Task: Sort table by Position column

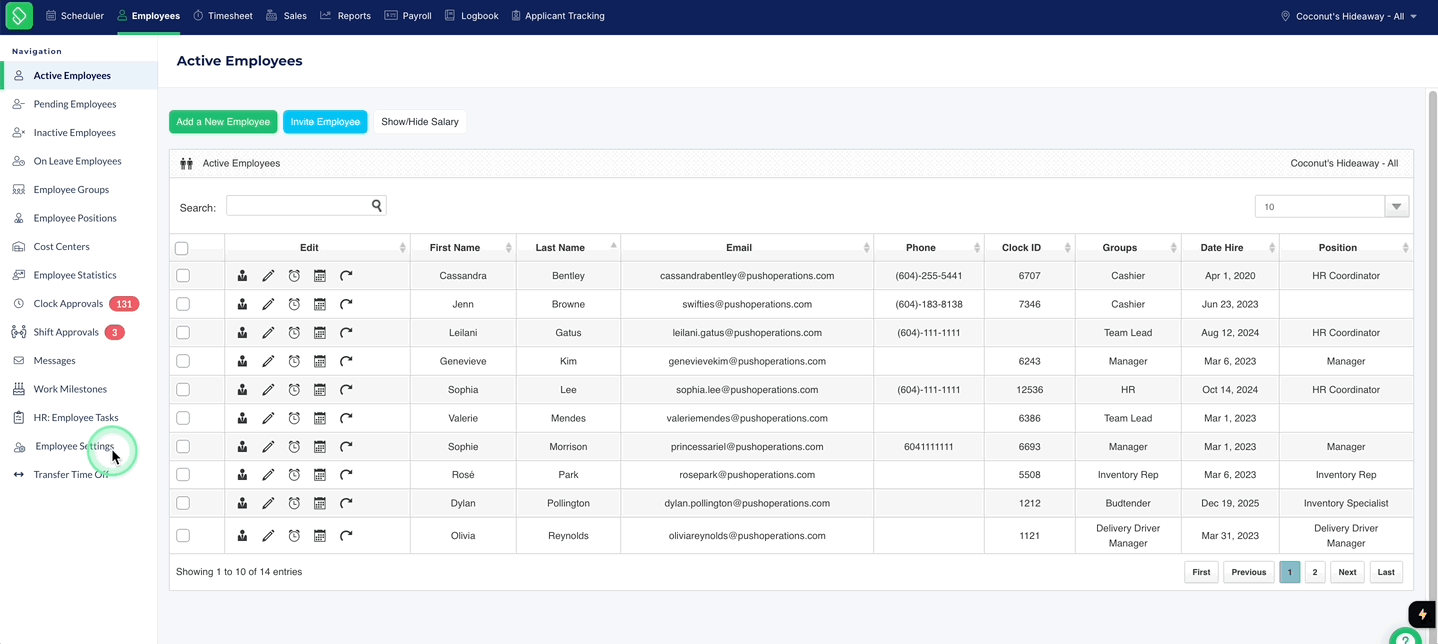Action: [1346, 247]
